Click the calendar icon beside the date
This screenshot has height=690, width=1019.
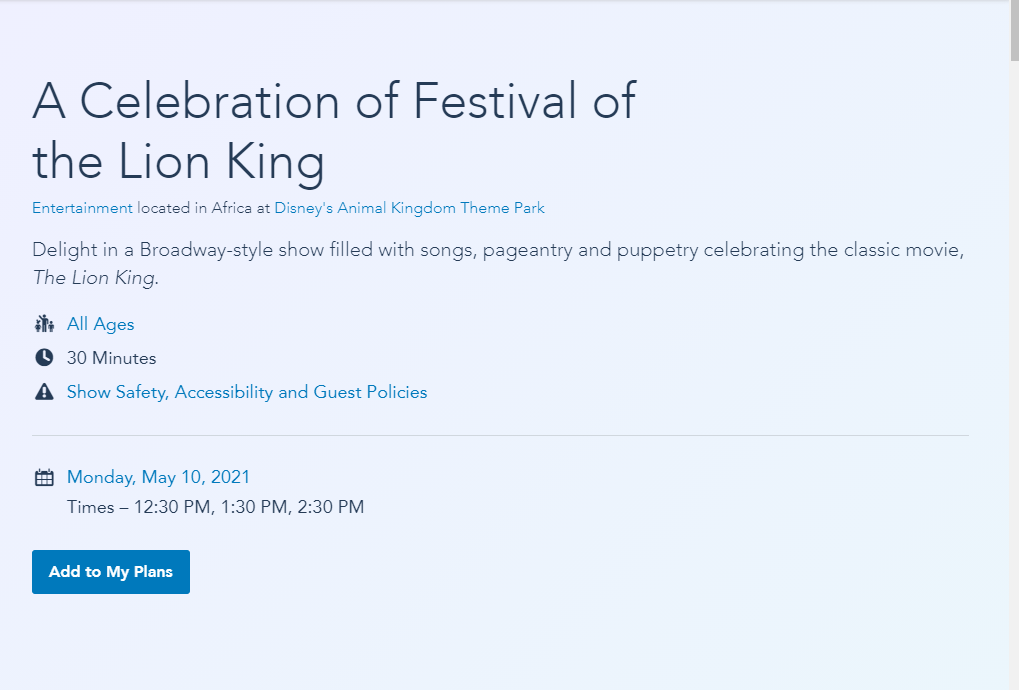[x=44, y=477]
